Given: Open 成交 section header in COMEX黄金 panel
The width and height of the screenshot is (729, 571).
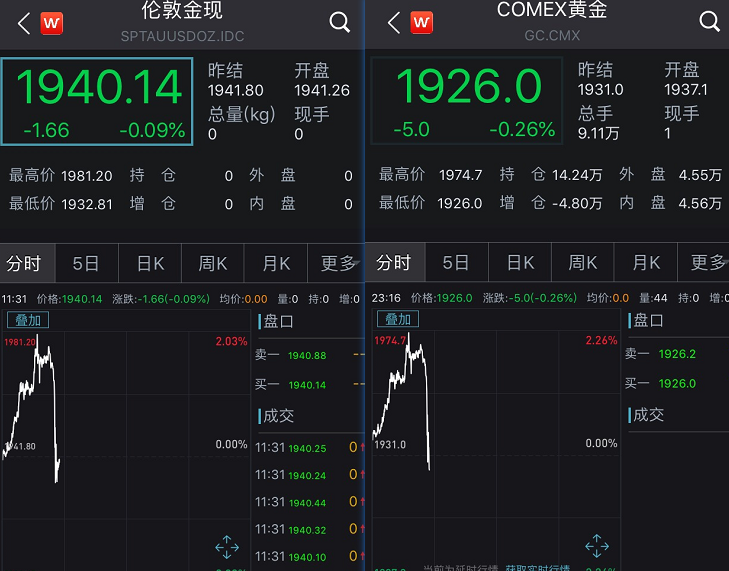Looking at the screenshot, I should (x=646, y=415).
